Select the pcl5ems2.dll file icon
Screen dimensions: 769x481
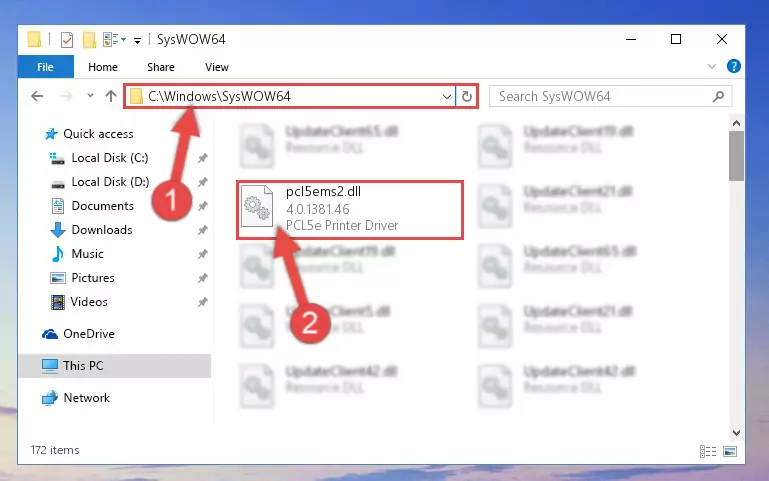pyautogui.click(x=257, y=206)
